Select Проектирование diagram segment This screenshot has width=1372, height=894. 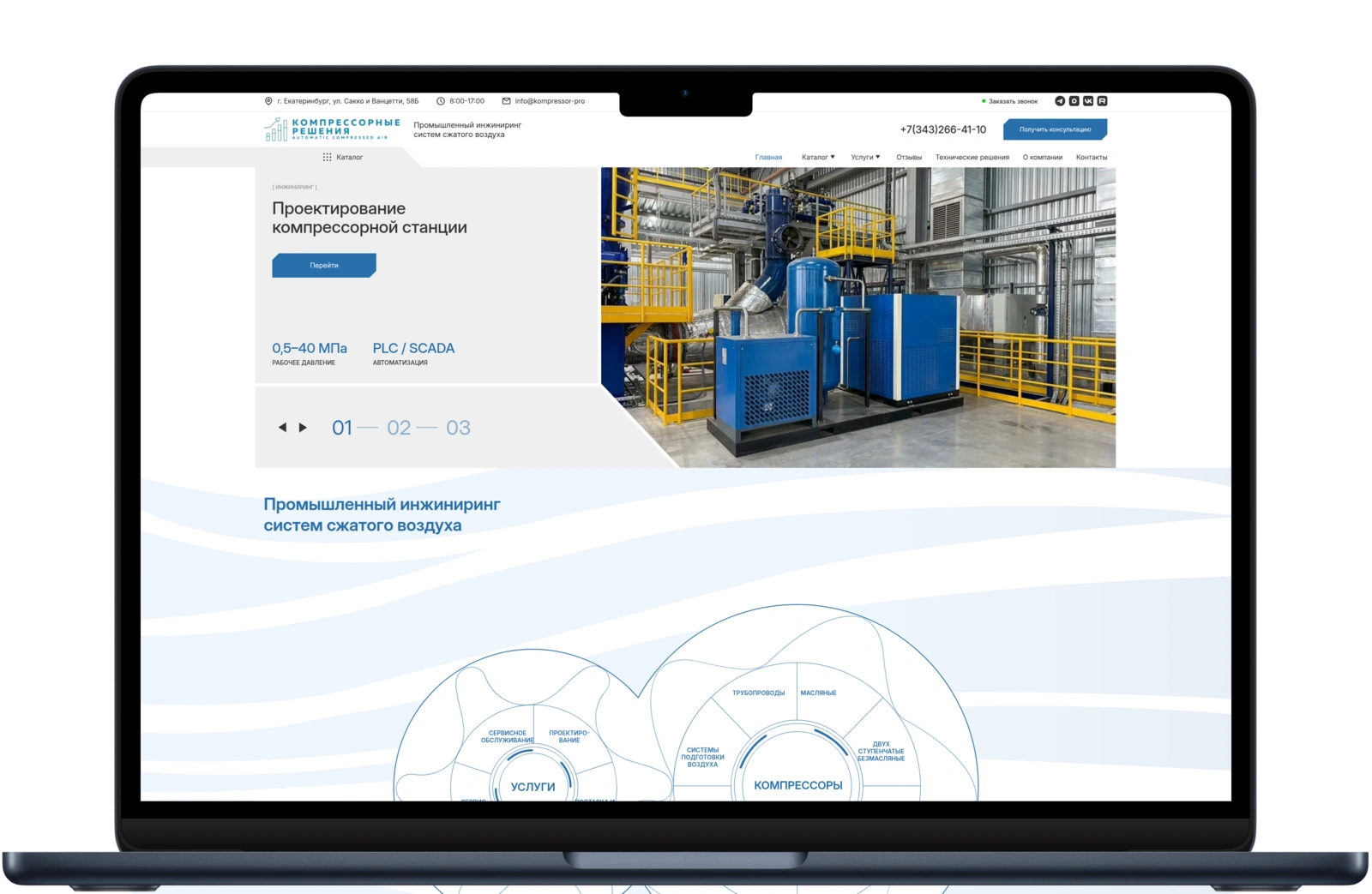point(569,736)
